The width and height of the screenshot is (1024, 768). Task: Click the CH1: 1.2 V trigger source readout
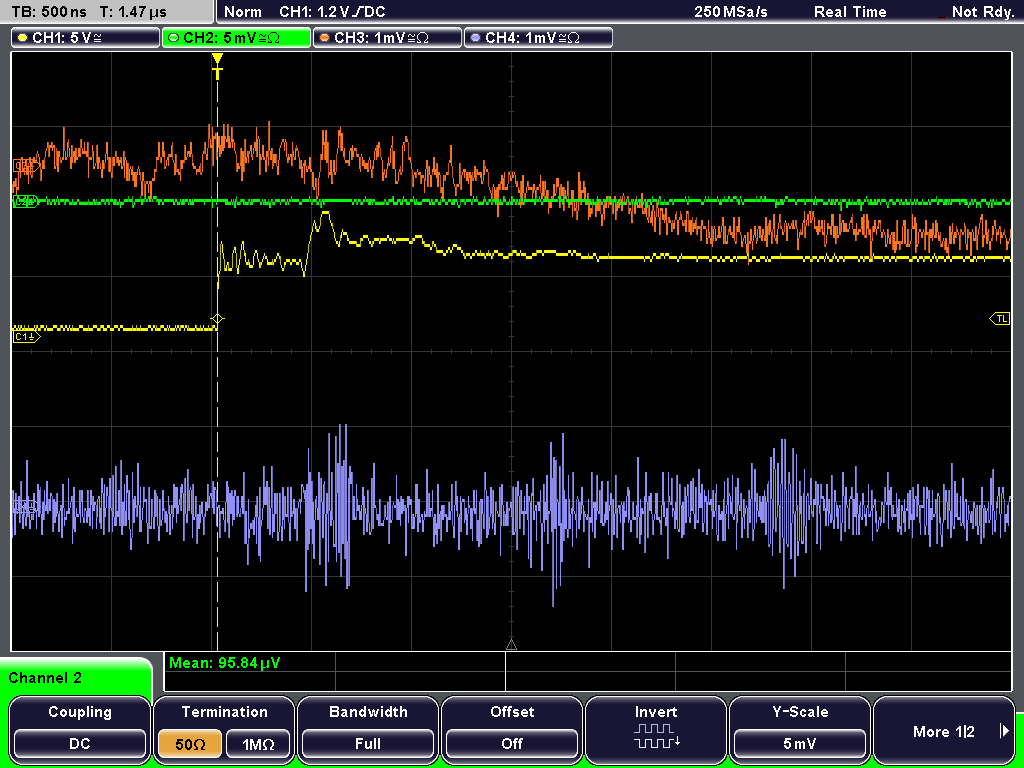pyautogui.click(x=332, y=12)
